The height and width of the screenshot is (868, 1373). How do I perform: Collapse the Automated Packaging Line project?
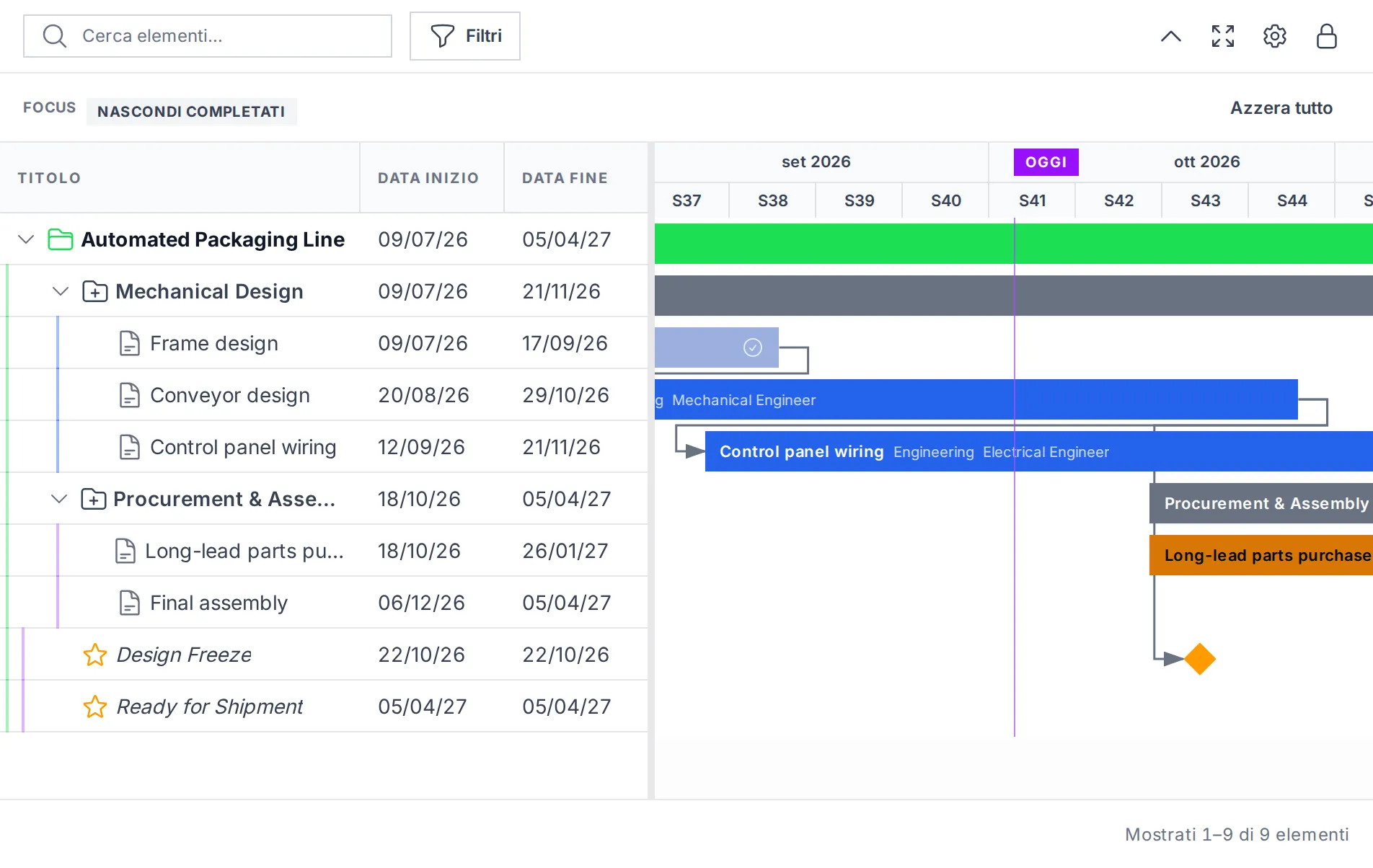click(26, 239)
